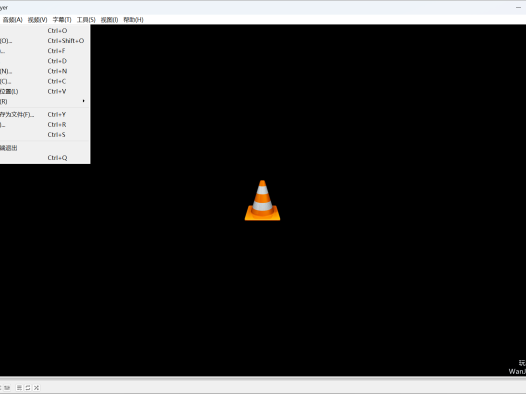526x394 pixels.
Task: Toggle the loop repeat icon
Action: pos(28,388)
